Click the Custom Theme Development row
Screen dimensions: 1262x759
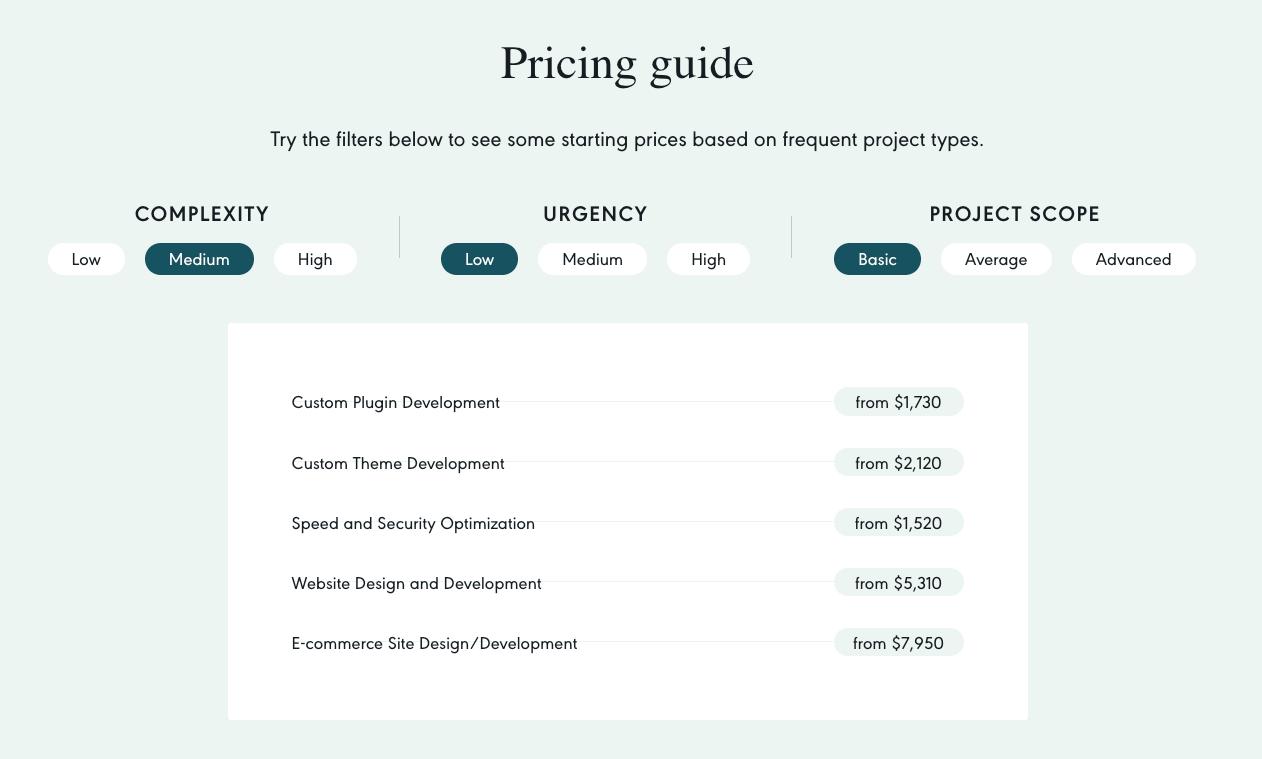(x=397, y=463)
